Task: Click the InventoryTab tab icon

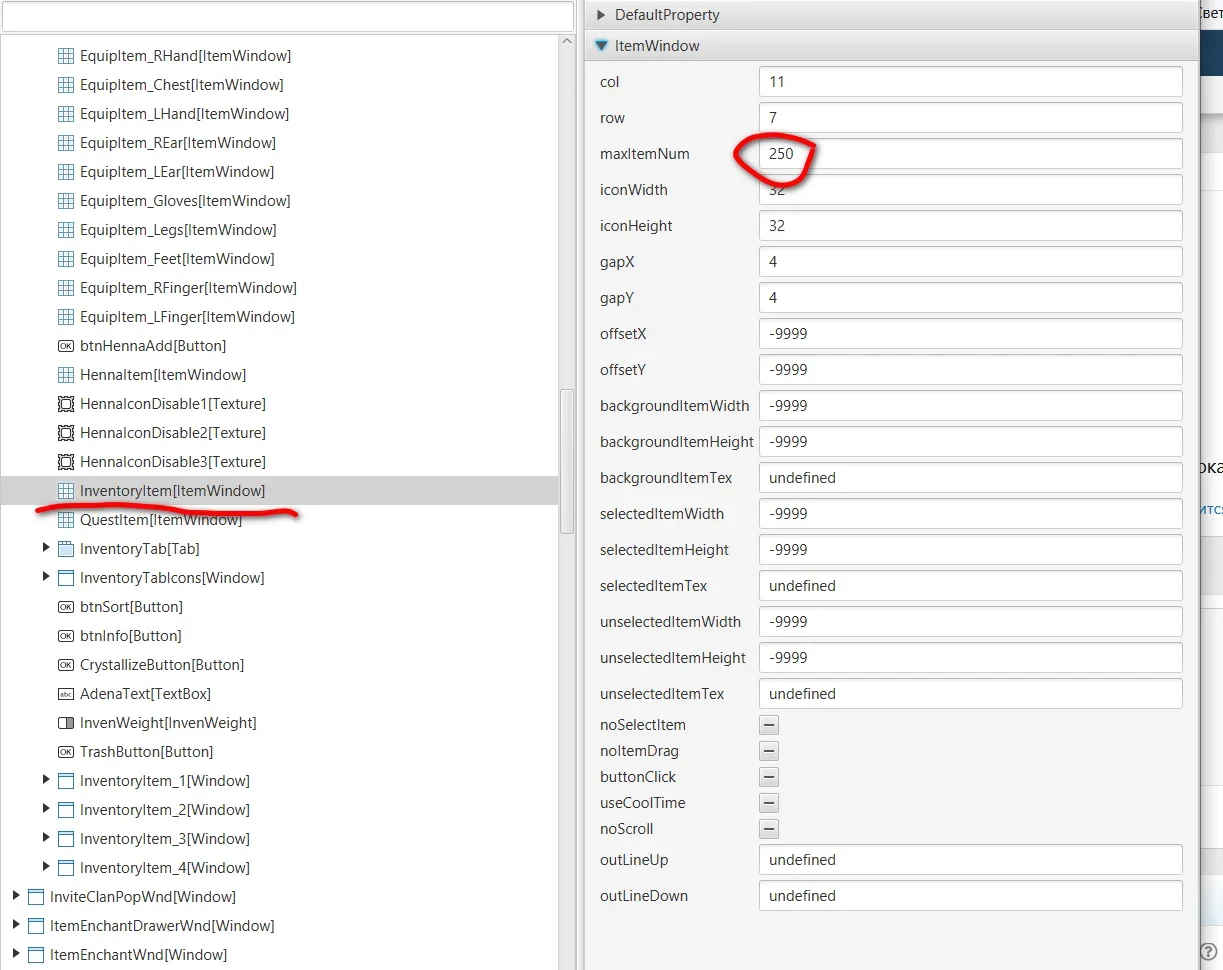Action: 66,549
